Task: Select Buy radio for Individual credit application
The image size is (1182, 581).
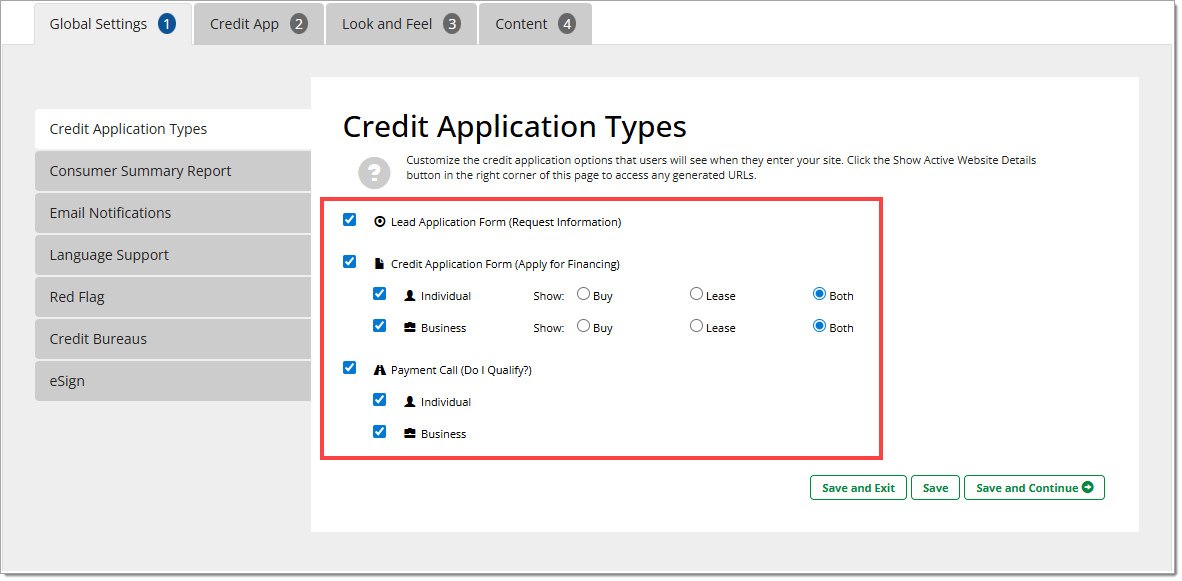Action: click(583, 295)
